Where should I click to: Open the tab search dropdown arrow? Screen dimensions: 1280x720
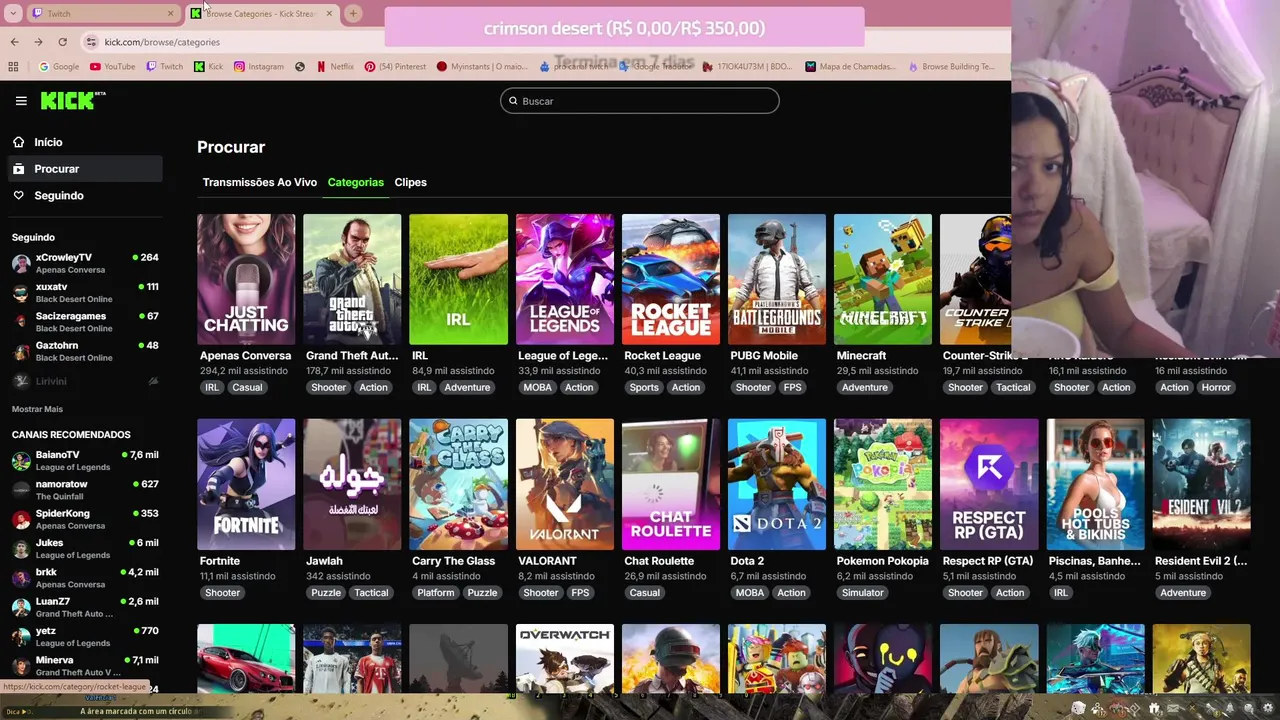coord(12,13)
